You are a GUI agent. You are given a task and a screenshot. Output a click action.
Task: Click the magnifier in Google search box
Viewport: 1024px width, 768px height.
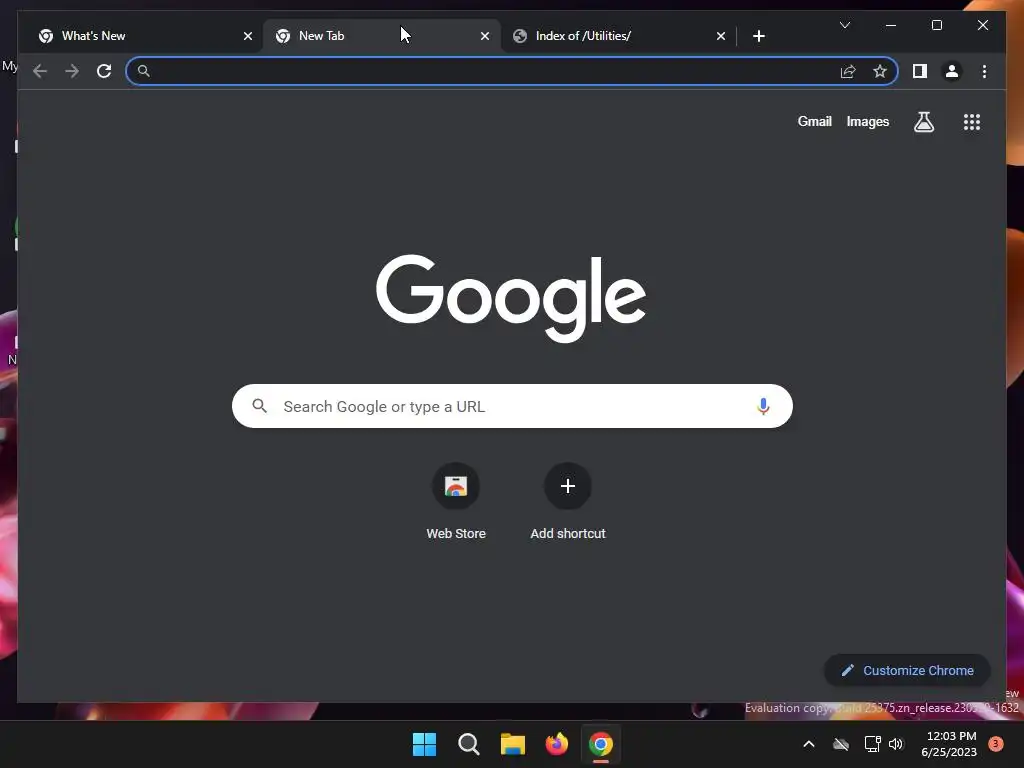(259, 406)
